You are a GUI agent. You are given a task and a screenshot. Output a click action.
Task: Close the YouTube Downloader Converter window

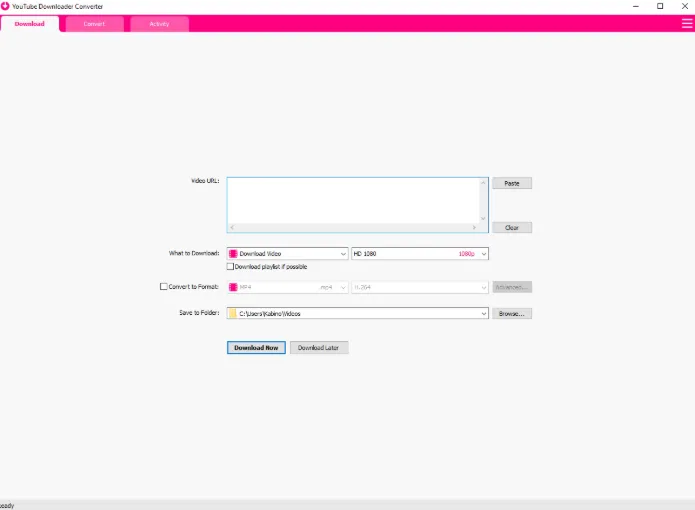click(684, 6)
